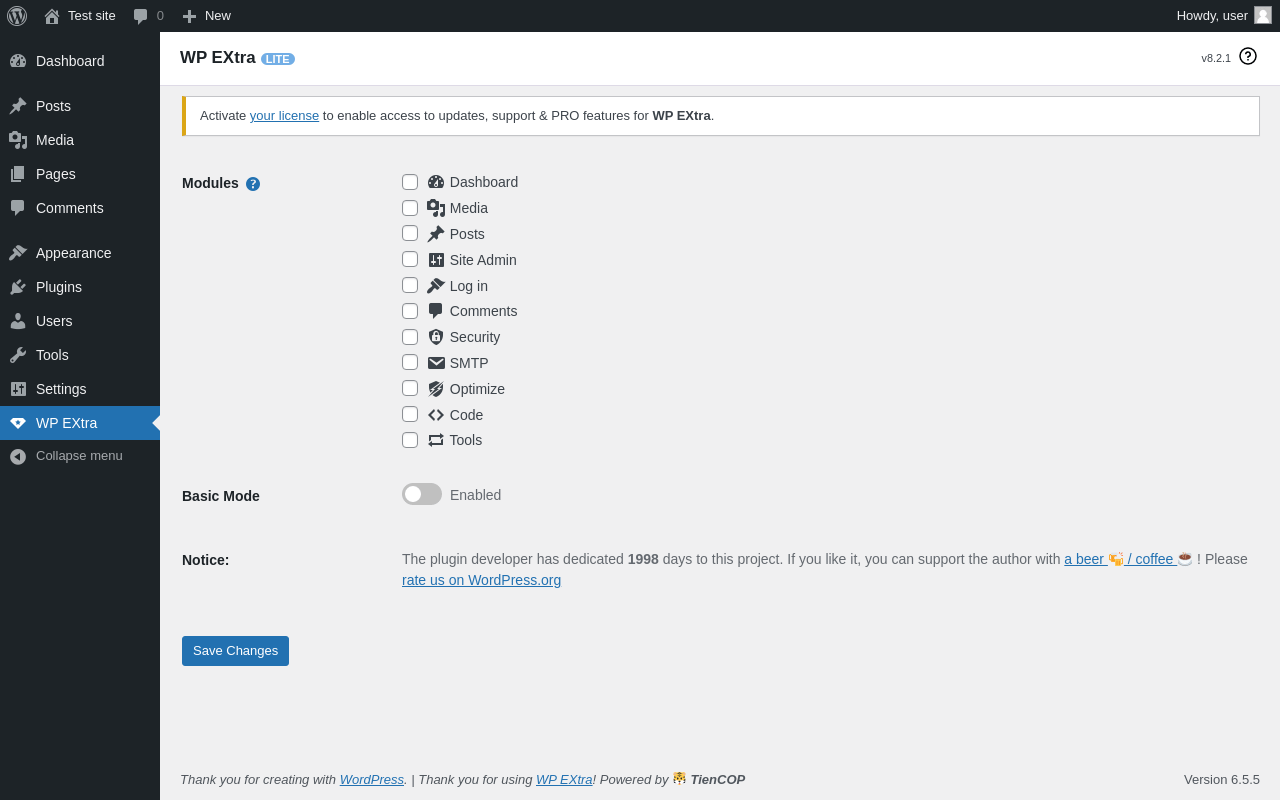Click the LITE badge beside WP EXtra
Screen dimensions: 1280x800
(278, 59)
